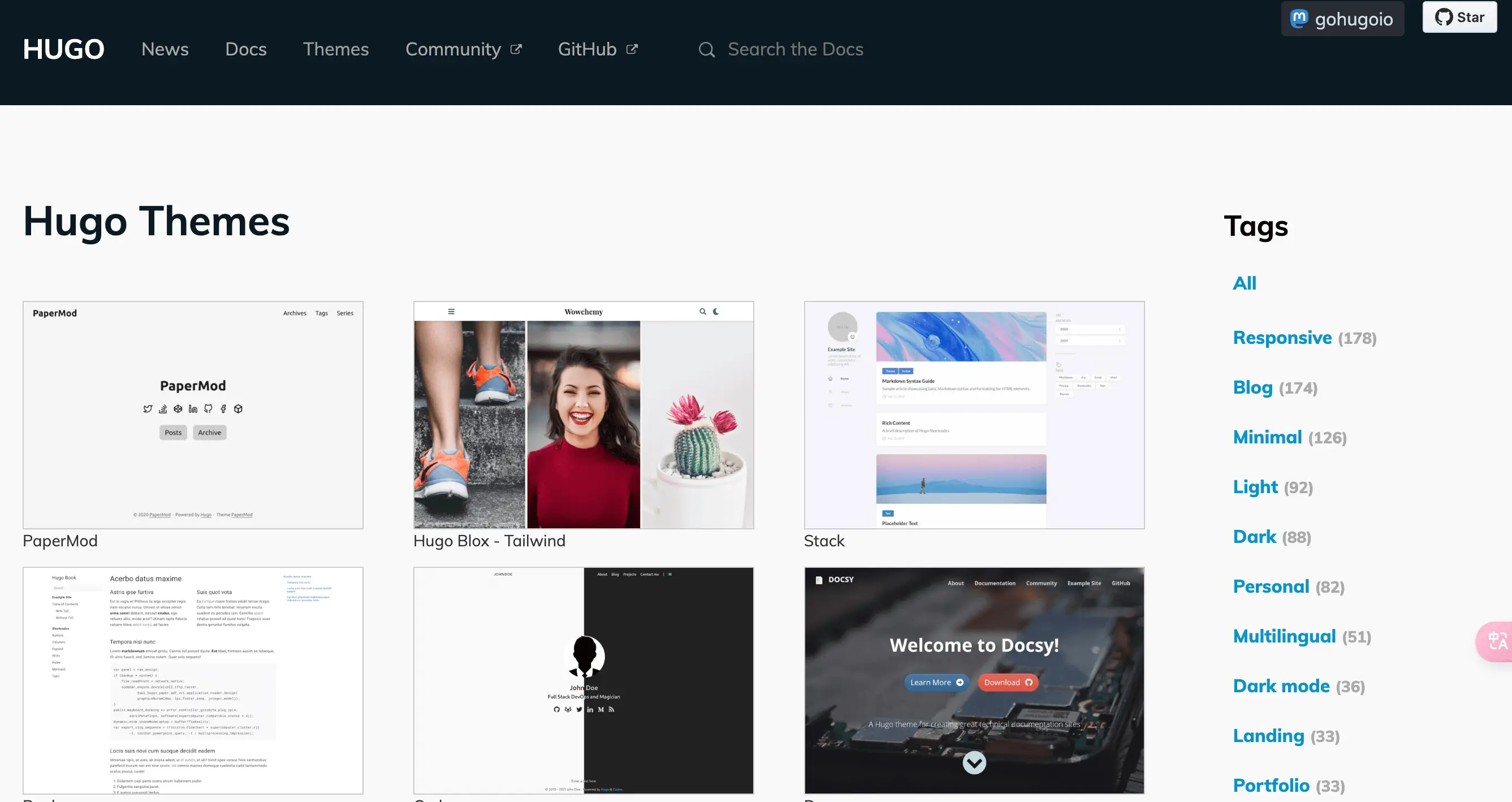Image resolution: width=1512 pixels, height=802 pixels.
Task: Go to the Themes section
Action: [336, 49]
